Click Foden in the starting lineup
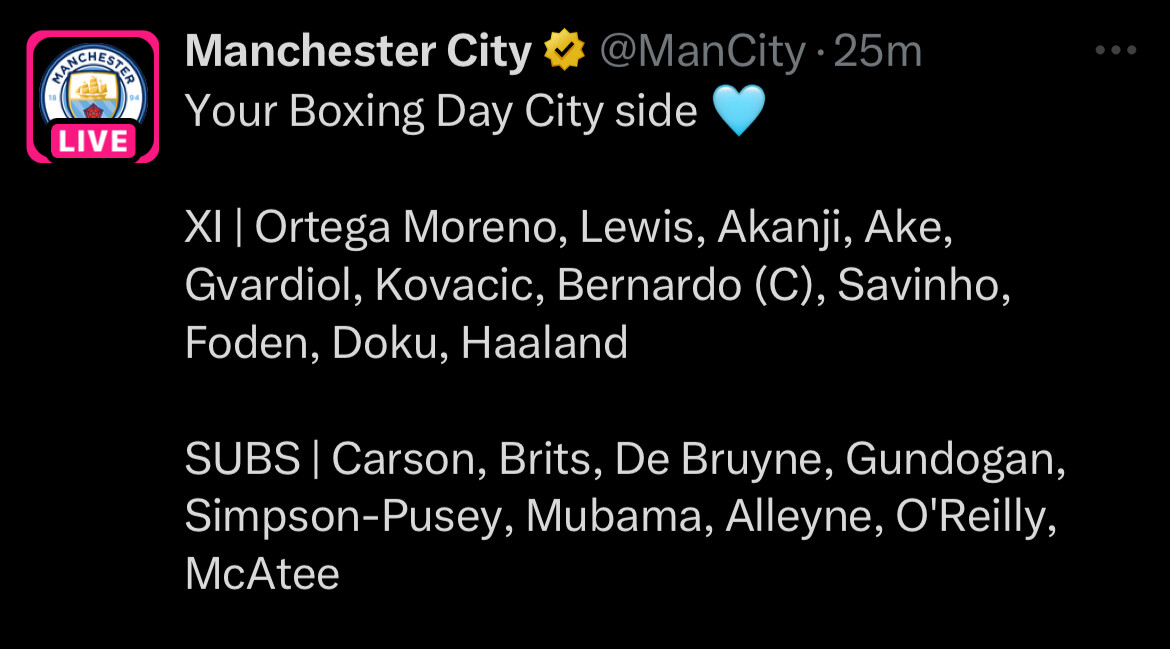 click(246, 343)
